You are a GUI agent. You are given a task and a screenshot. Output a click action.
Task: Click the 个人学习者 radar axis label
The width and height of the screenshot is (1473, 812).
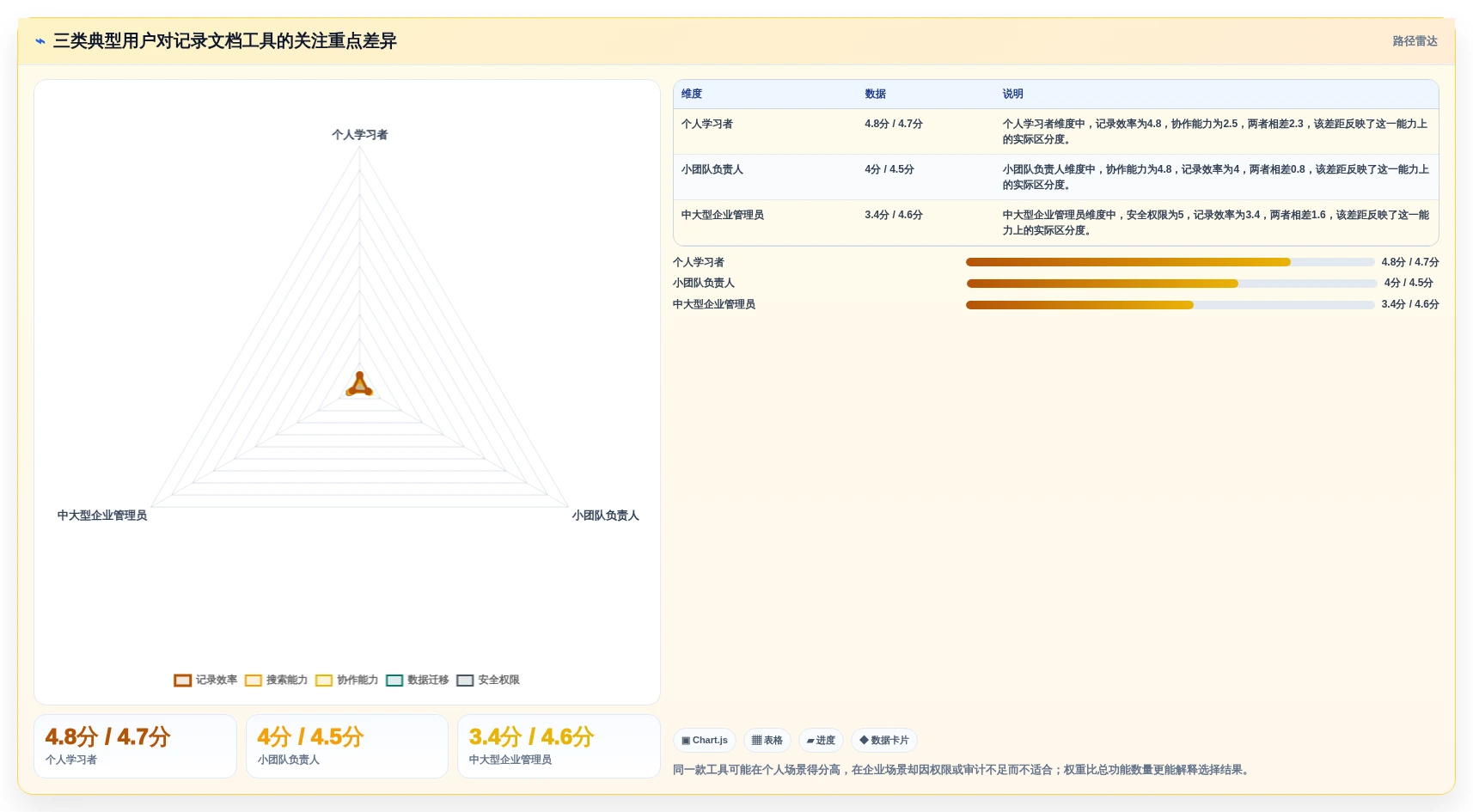click(359, 135)
